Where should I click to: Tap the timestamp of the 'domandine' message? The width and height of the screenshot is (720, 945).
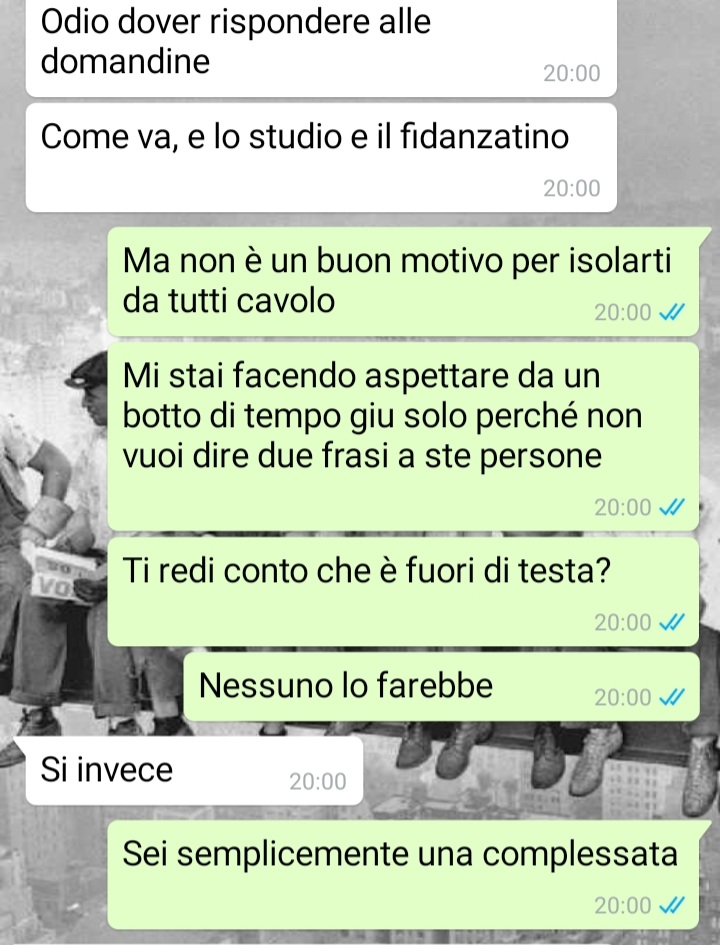572,74
